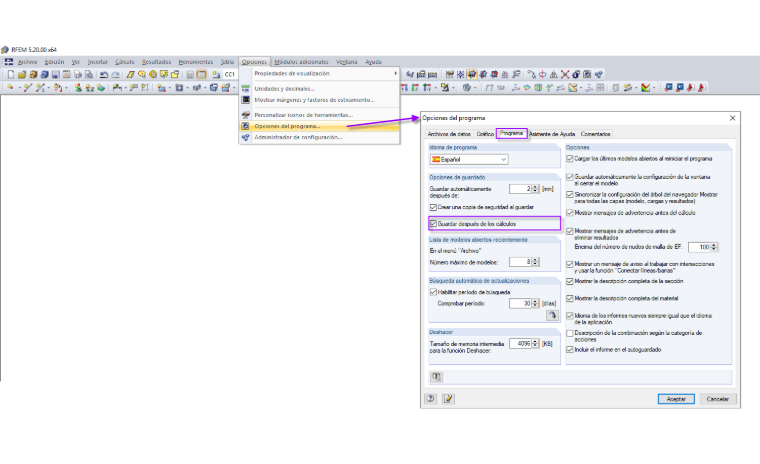The width and height of the screenshot is (760, 464).
Task: Switch to the 'Archivos de datos' tab
Action: (x=449, y=134)
